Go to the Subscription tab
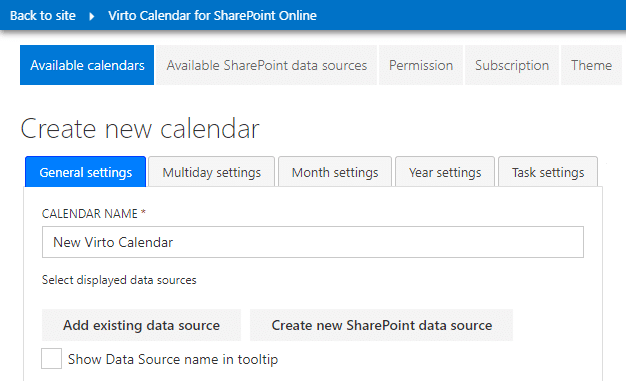The width and height of the screenshot is (626, 381). (x=512, y=65)
